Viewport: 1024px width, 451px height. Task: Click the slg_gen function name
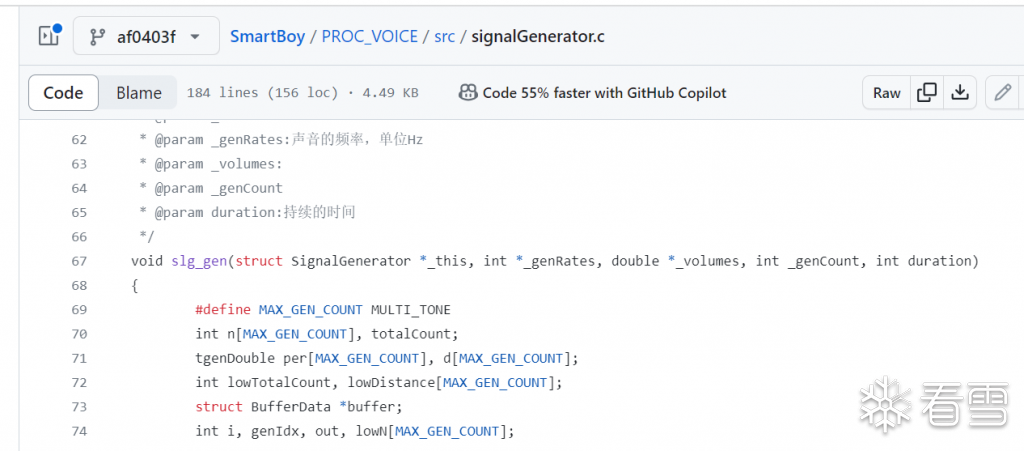point(199,261)
